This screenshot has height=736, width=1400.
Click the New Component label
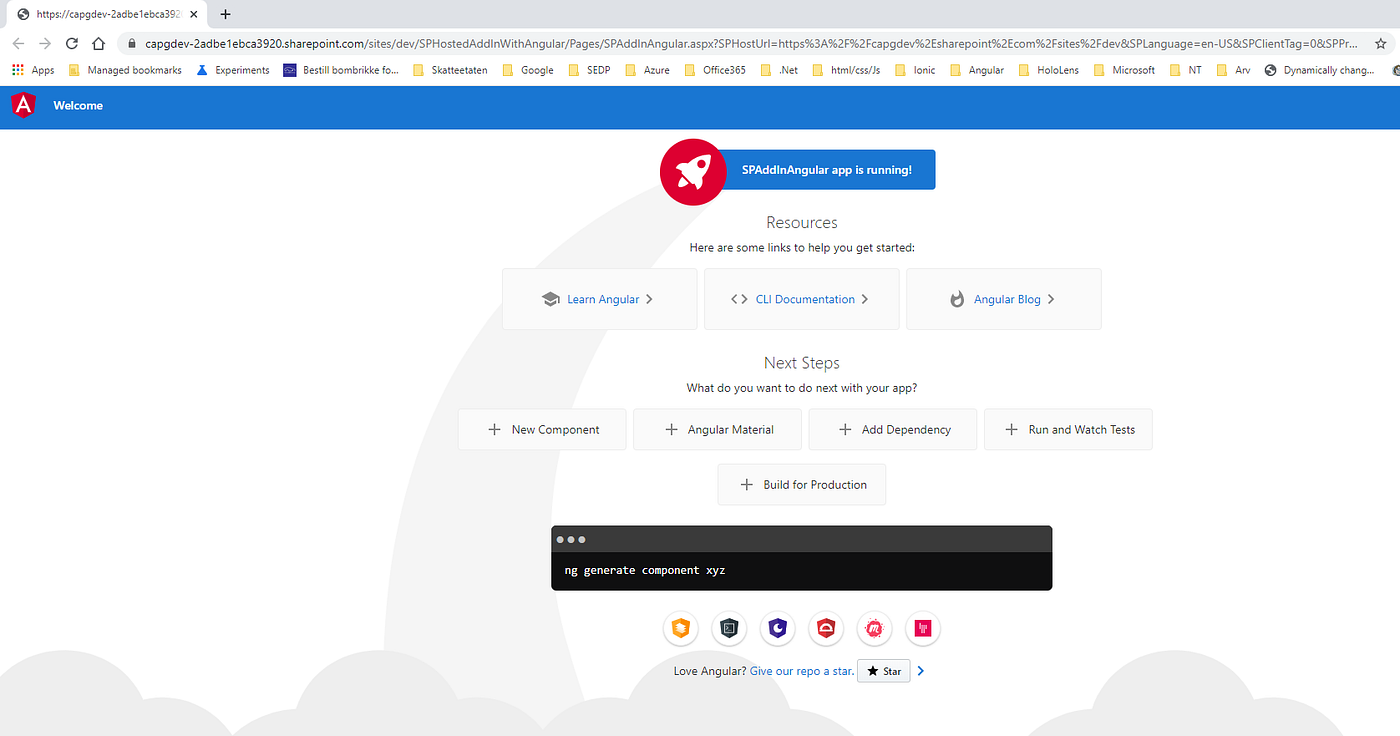point(555,430)
